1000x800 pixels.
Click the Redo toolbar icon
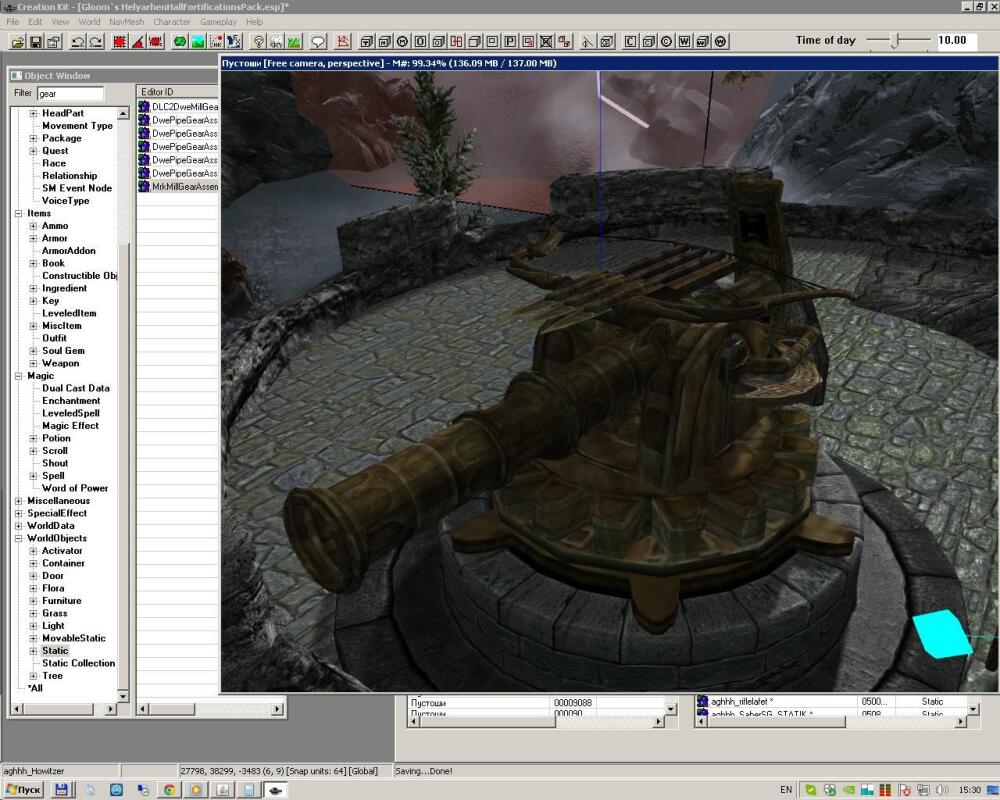96,42
